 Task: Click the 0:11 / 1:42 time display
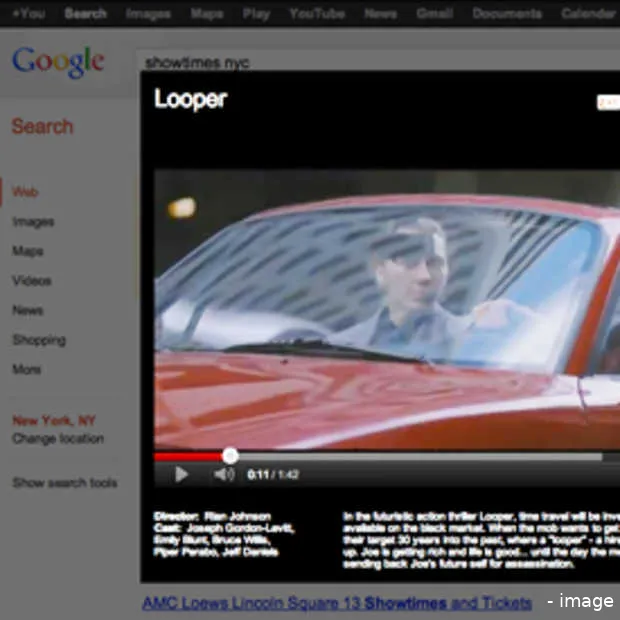(x=273, y=474)
